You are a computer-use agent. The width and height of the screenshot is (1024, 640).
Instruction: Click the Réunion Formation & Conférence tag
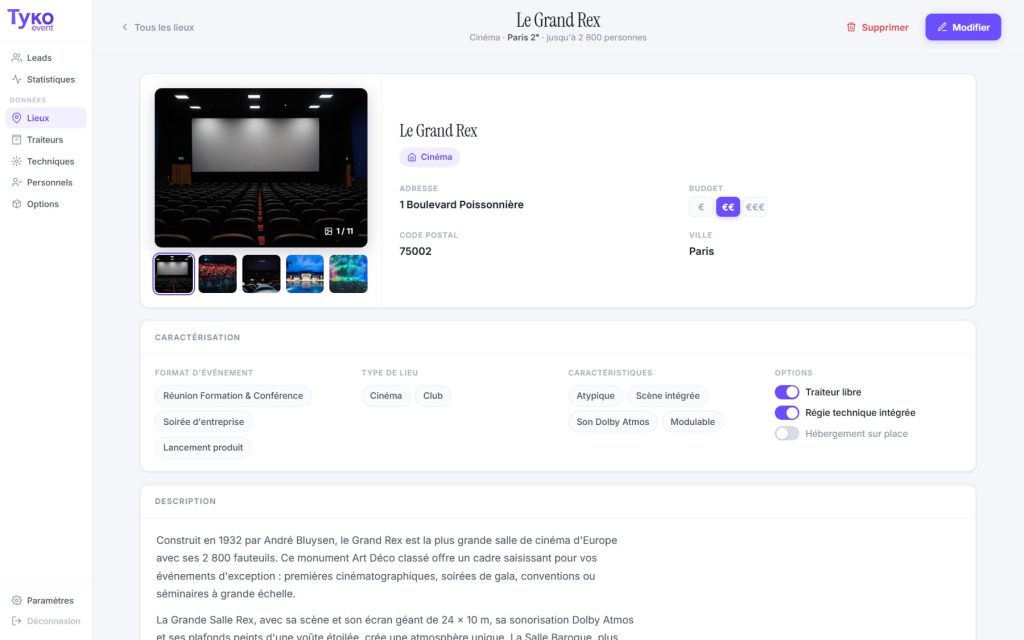(x=233, y=396)
